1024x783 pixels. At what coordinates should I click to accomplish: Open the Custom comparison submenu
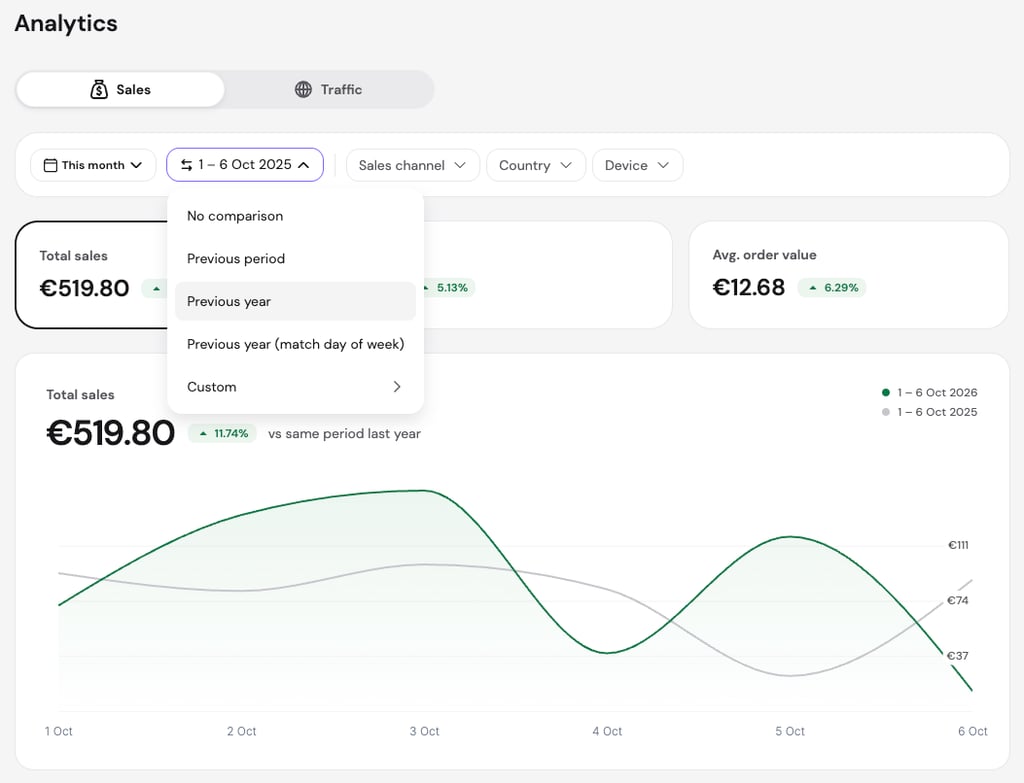[295, 387]
